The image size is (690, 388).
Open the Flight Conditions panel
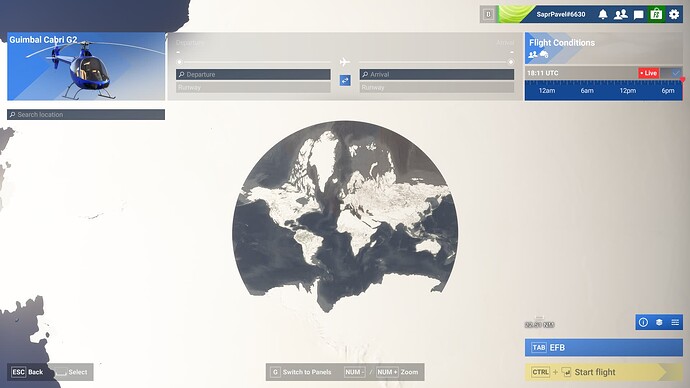coord(604,48)
